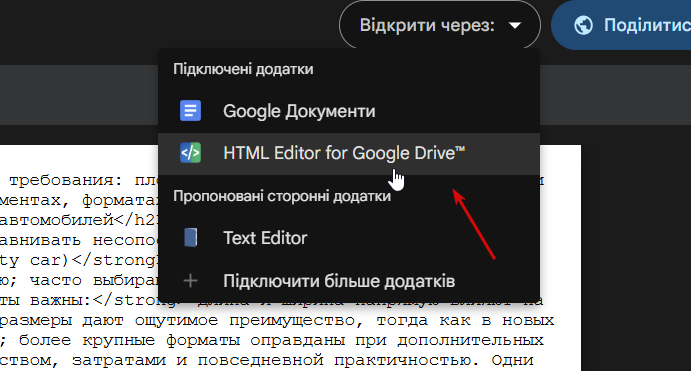
Task: Click the 'Пропоновані сторонні додатки' header text
Action: coord(282,196)
